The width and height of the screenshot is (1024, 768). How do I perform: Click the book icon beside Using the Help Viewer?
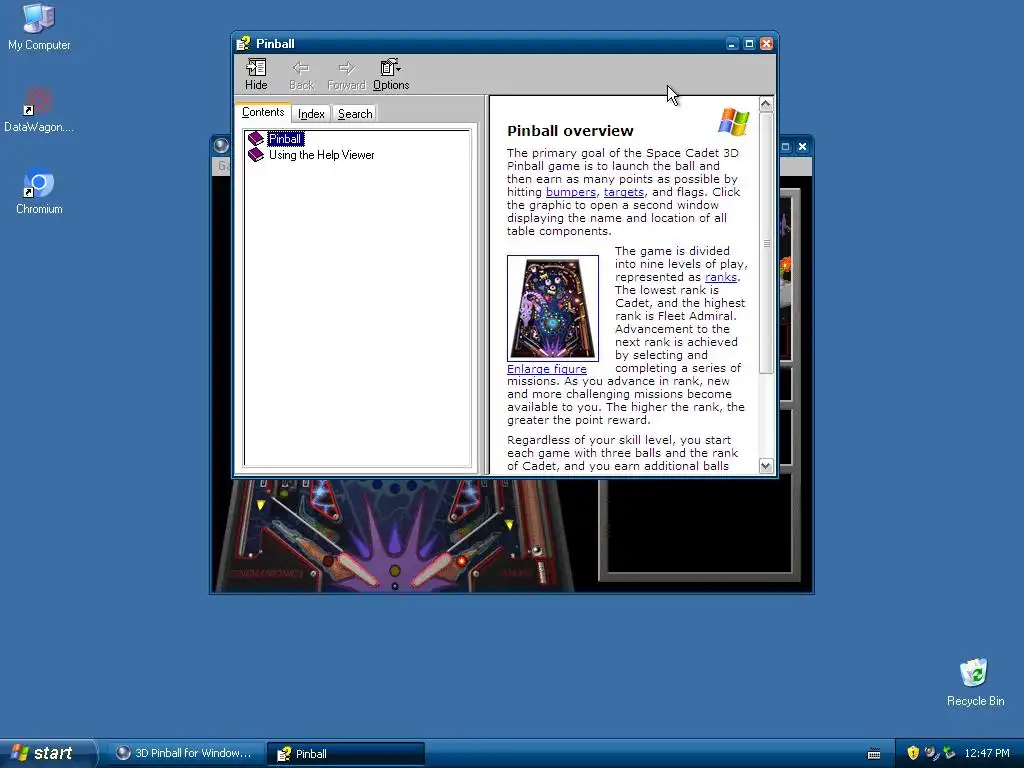point(256,155)
